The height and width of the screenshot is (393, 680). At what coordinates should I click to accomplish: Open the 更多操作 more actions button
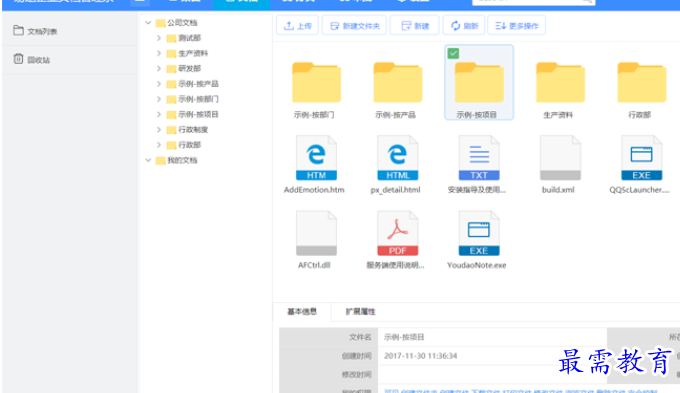click(517, 26)
